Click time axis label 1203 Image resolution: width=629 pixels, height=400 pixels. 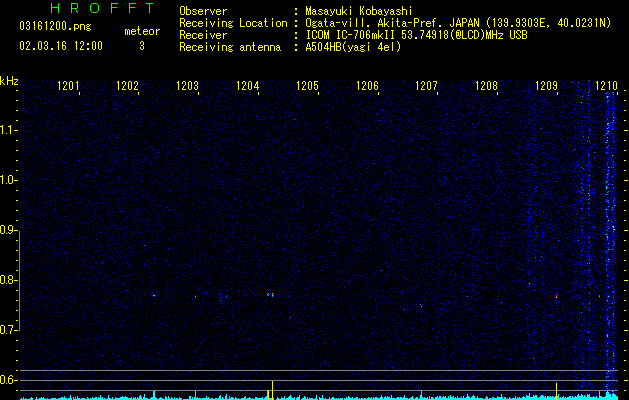(x=188, y=85)
